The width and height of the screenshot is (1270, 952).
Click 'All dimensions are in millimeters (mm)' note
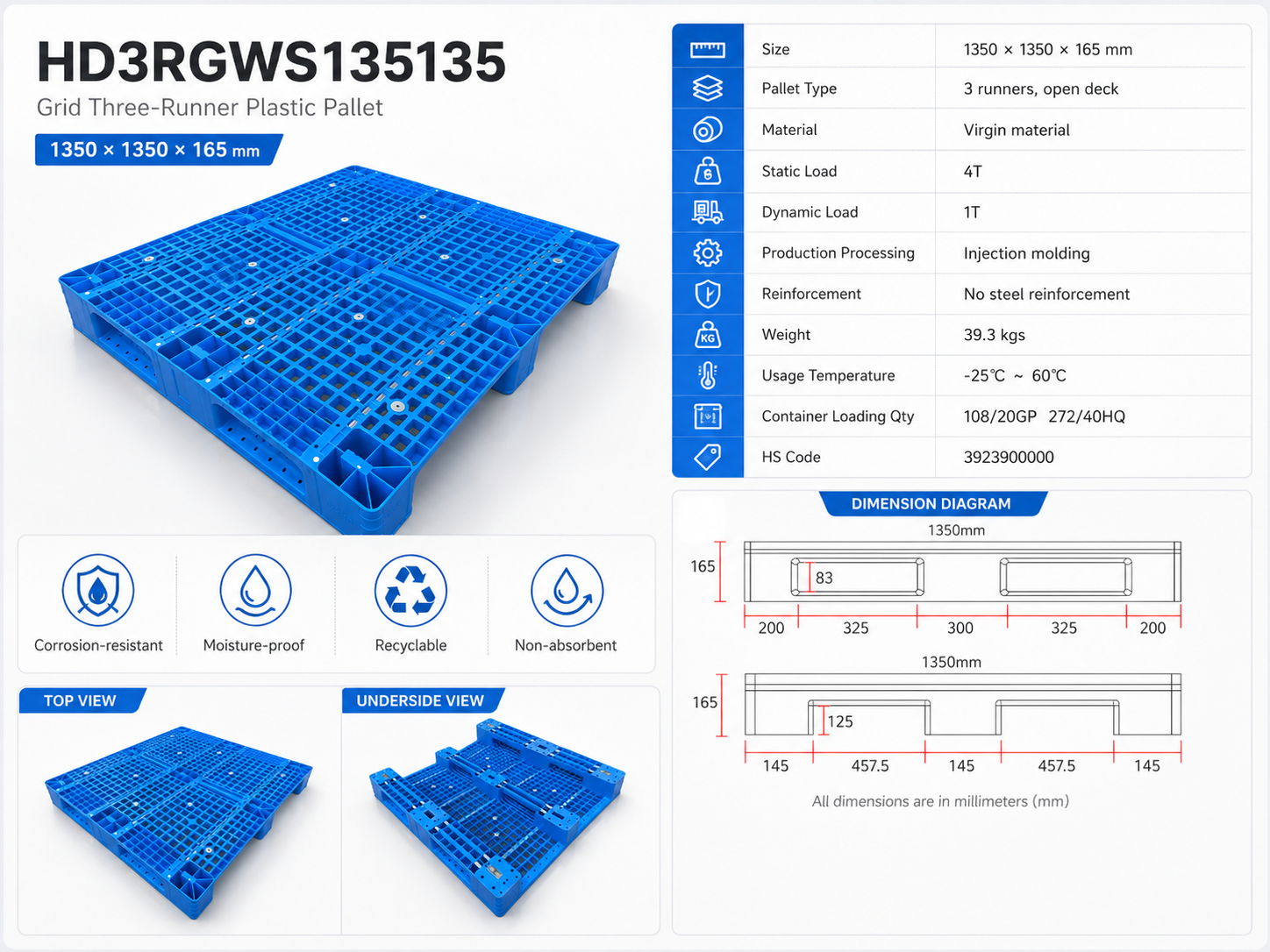(940, 801)
